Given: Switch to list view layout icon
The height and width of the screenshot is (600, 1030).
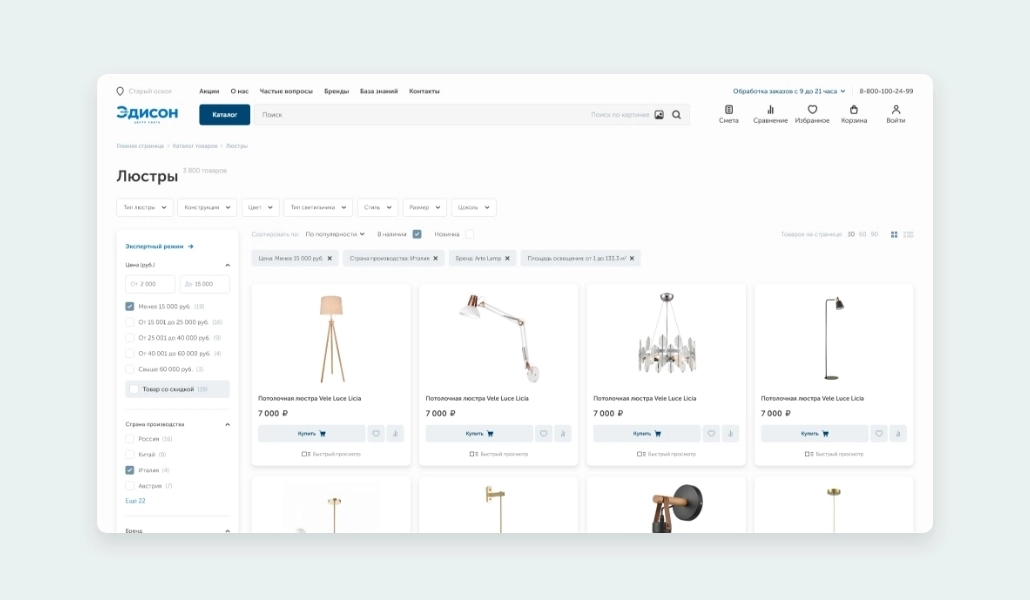Looking at the screenshot, I should click(x=908, y=234).
